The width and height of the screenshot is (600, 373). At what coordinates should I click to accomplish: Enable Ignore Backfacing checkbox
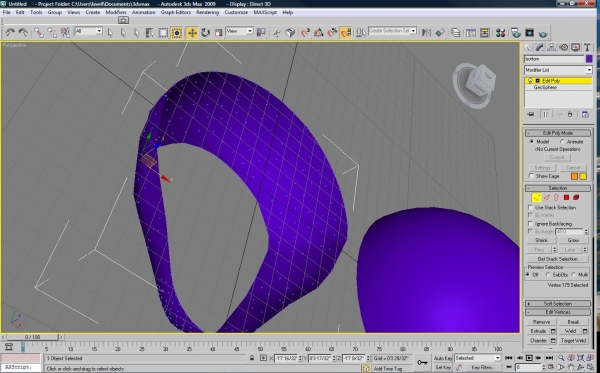coord(530,223)
